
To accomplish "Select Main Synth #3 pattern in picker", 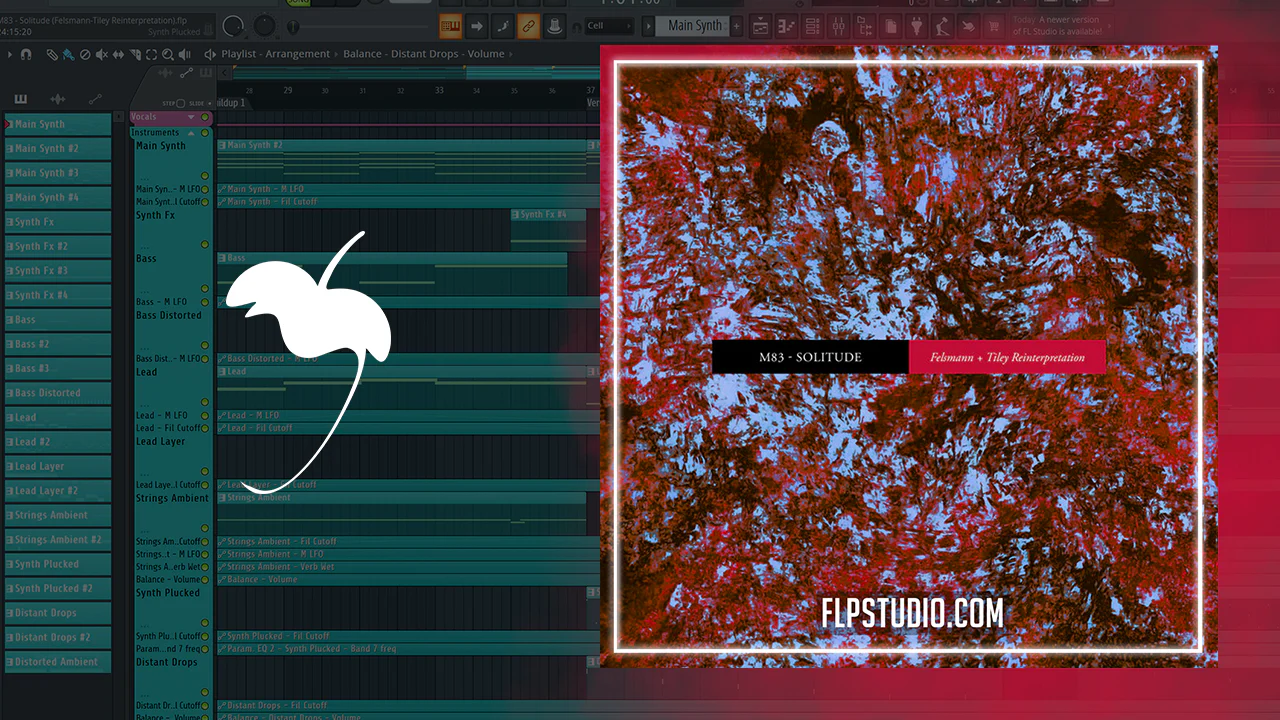I will [x=58, y=173].
